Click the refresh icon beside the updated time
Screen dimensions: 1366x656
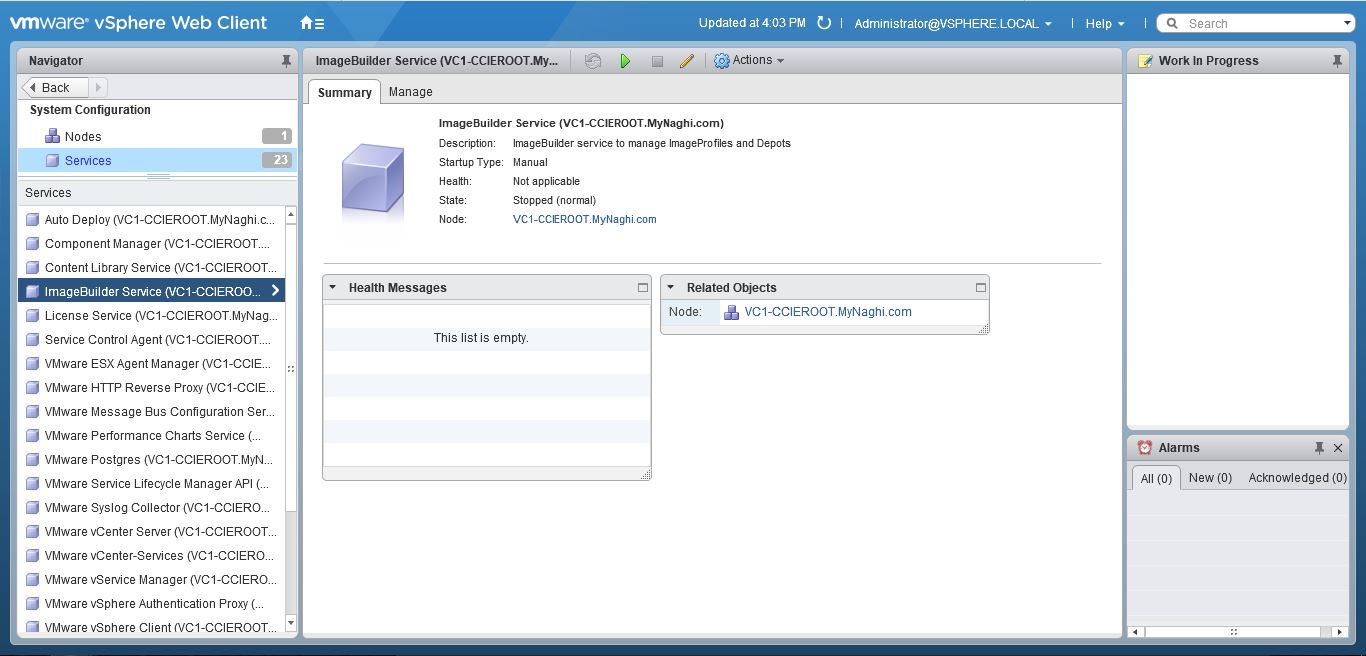[x=824, y=23]
